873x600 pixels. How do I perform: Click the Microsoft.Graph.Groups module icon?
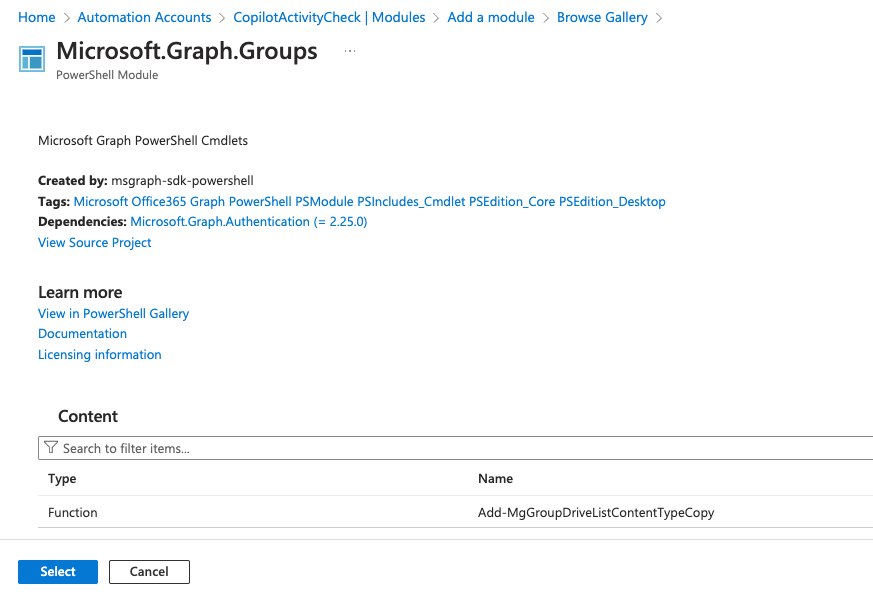tap(32, 58)
